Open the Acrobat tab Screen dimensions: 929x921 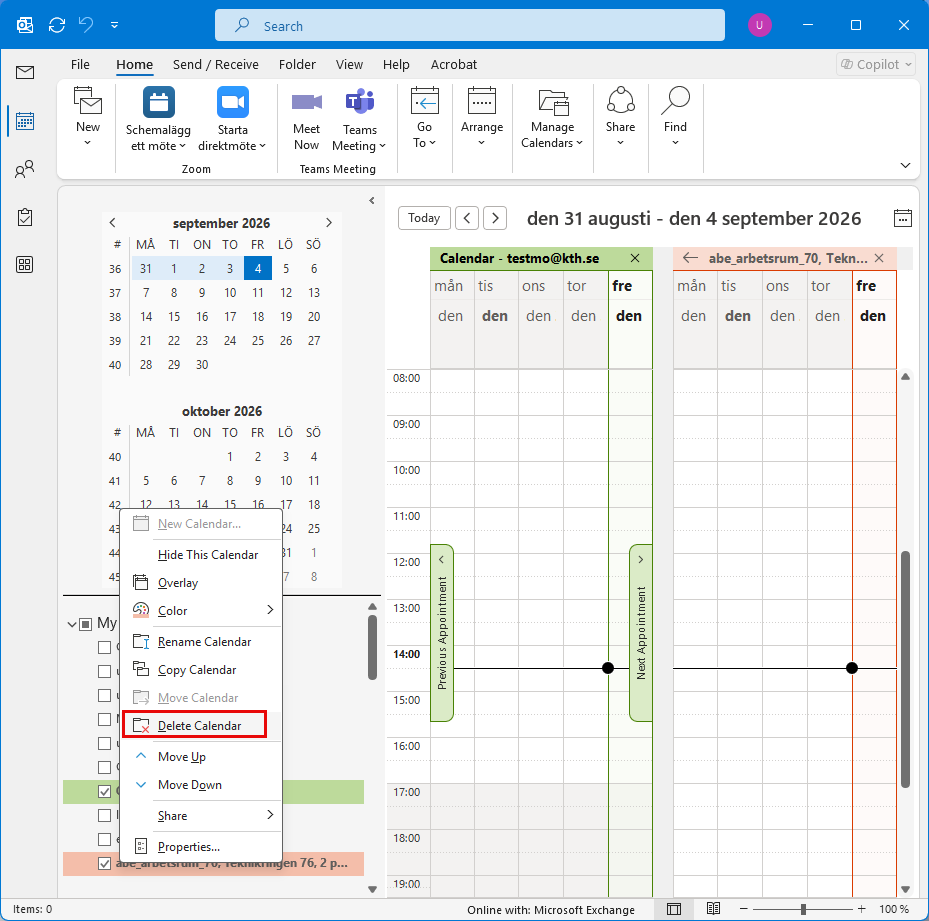[x=453, y=64]
